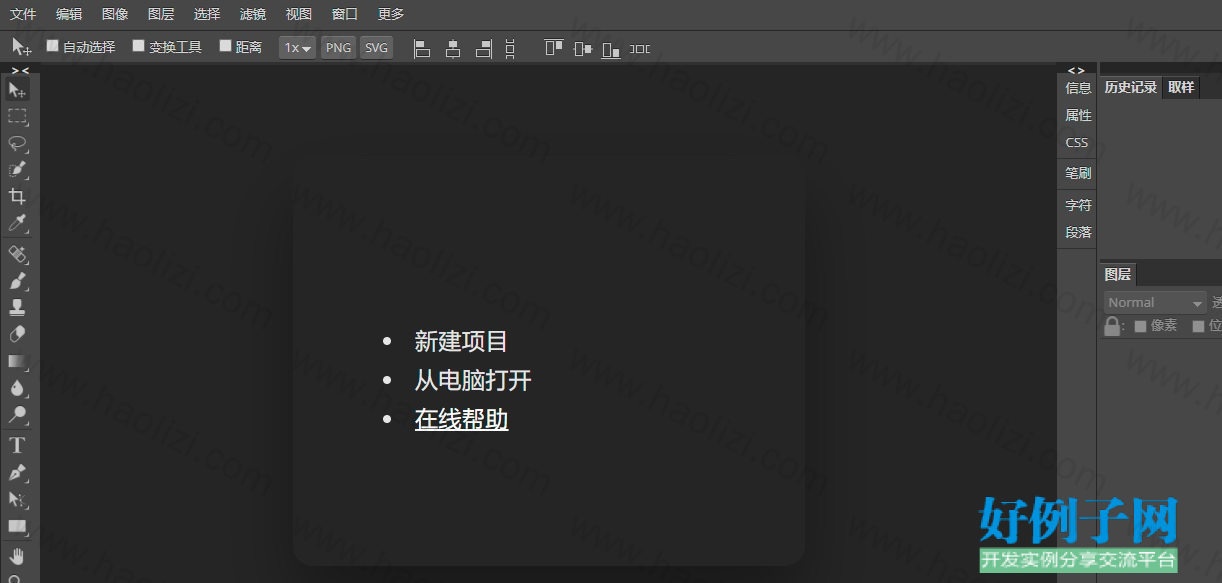Click the SVG export button
The image size is (1222, 583).
(x=376, y=48)
